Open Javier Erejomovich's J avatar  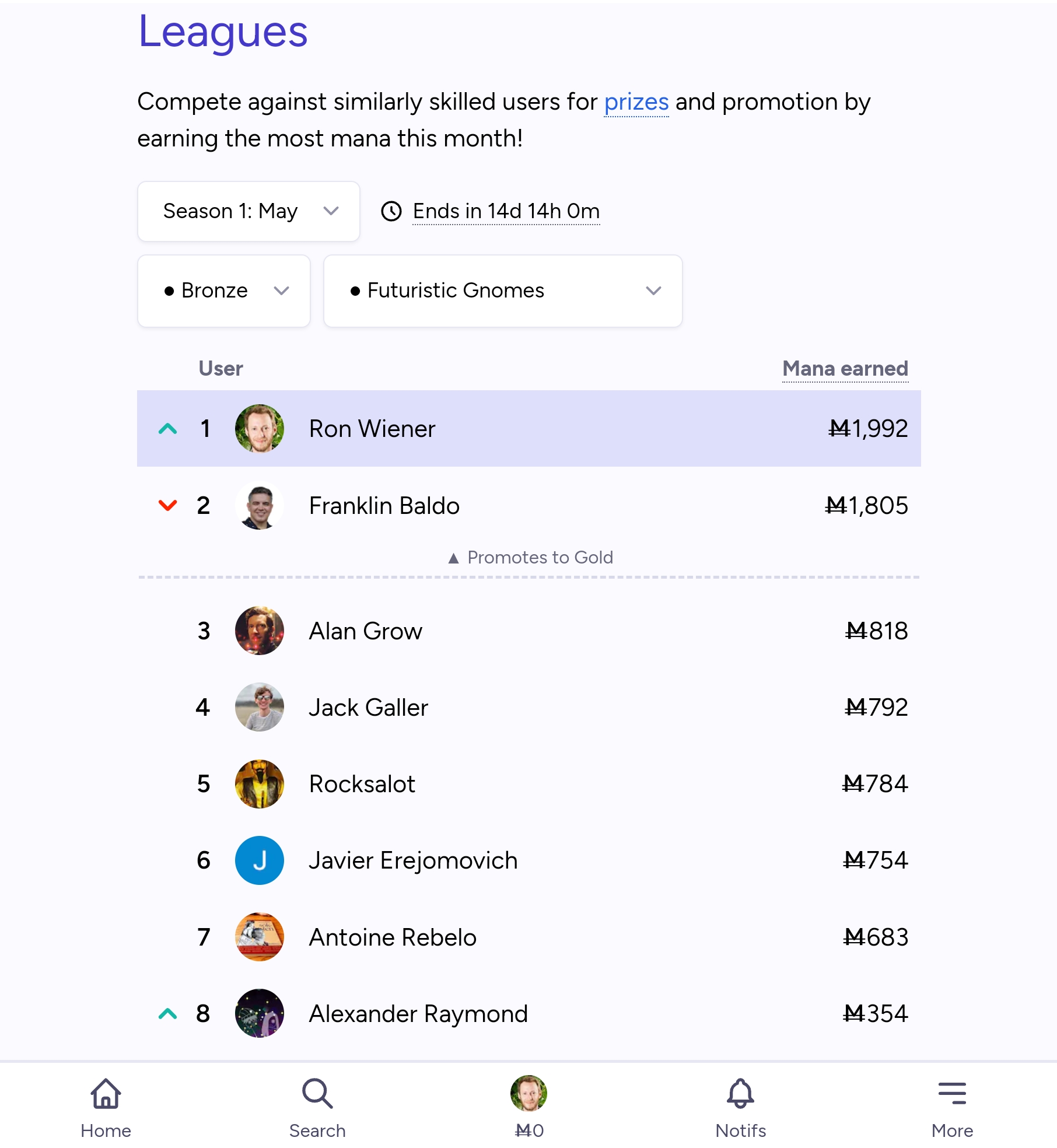point(260,860)
